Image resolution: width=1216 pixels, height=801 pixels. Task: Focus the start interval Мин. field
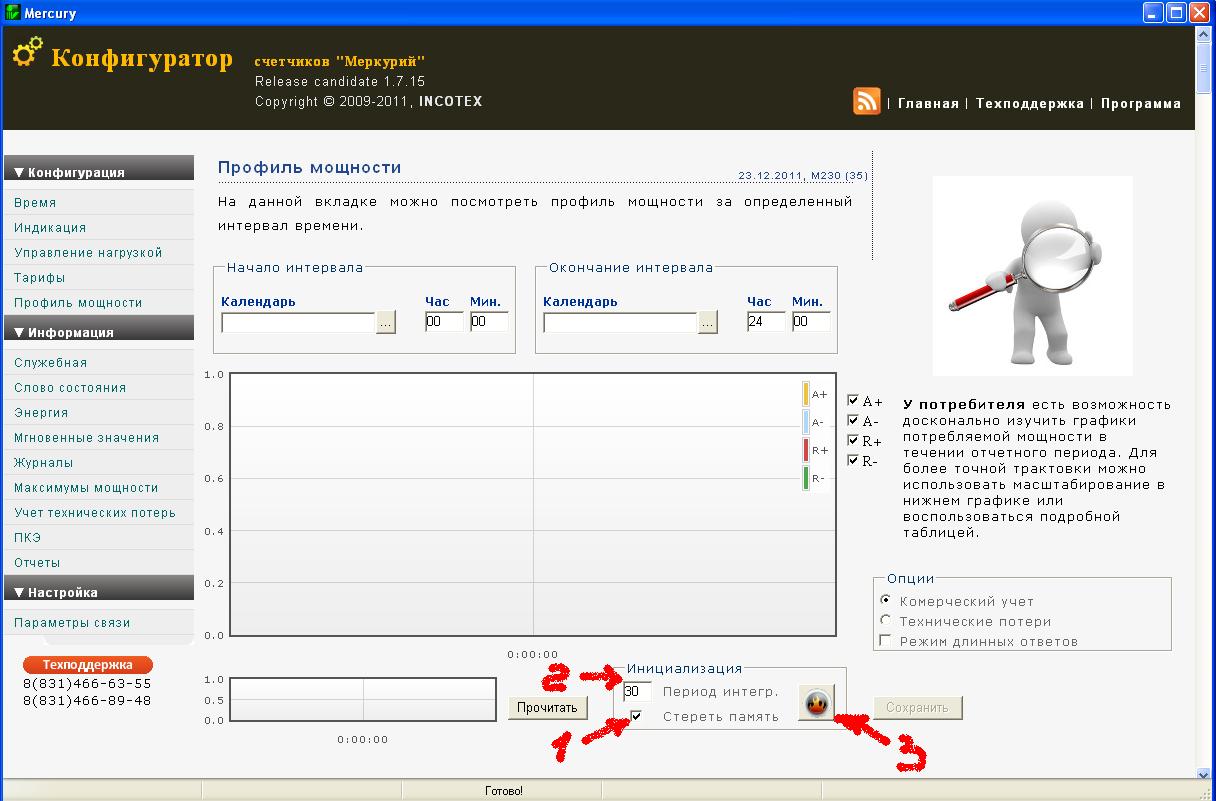489,322
